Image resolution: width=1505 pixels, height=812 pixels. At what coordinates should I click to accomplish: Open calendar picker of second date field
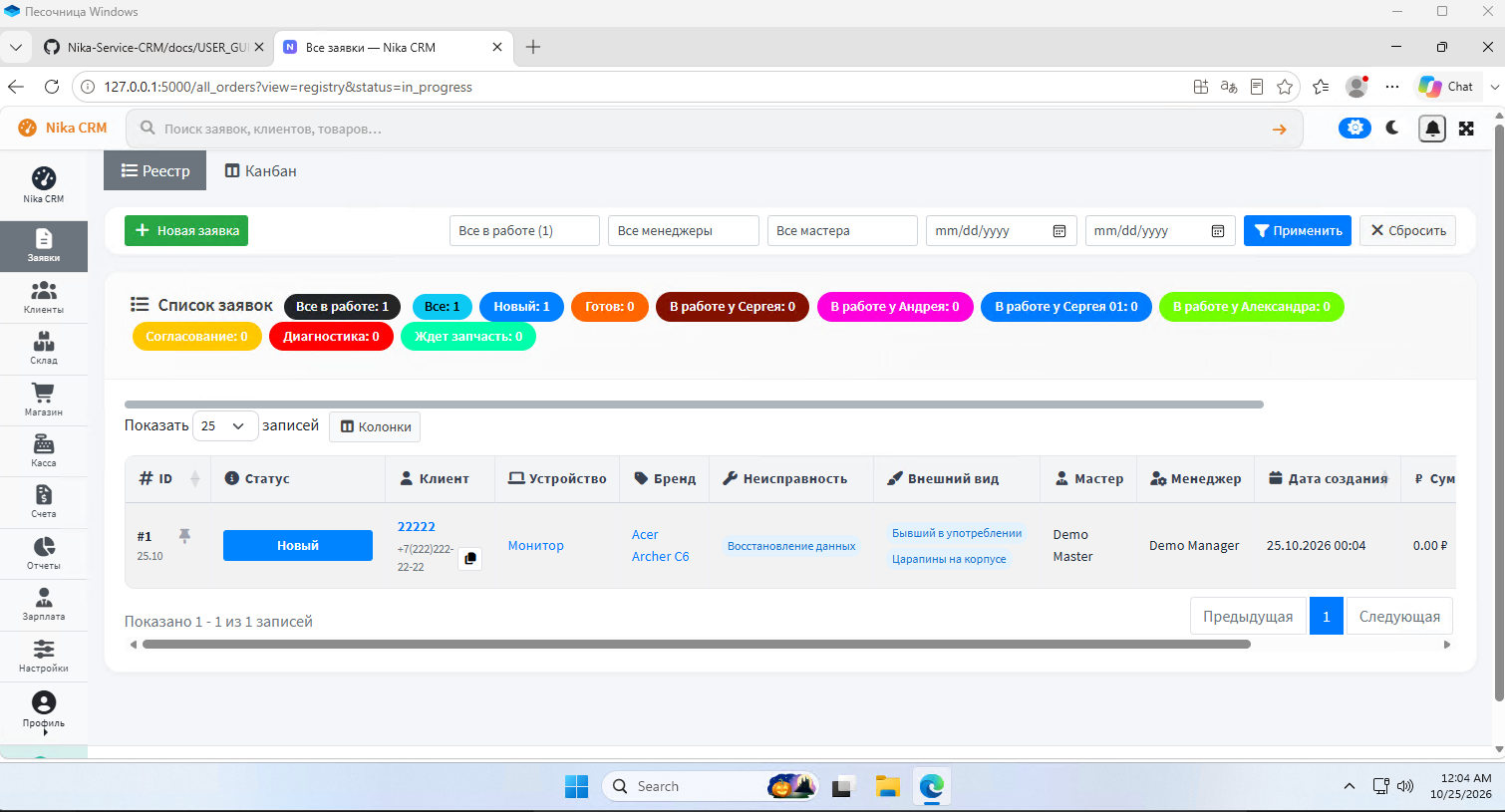[1218, 231]
